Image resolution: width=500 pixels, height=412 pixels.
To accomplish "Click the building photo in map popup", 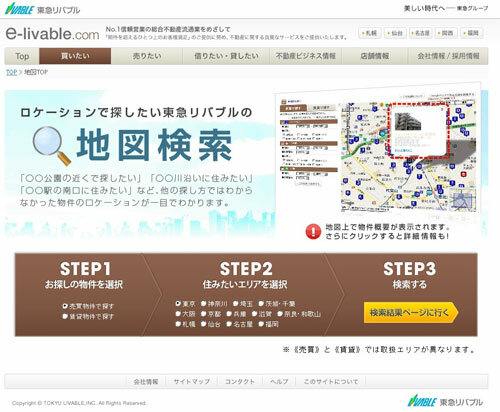I will coord(407,122).
